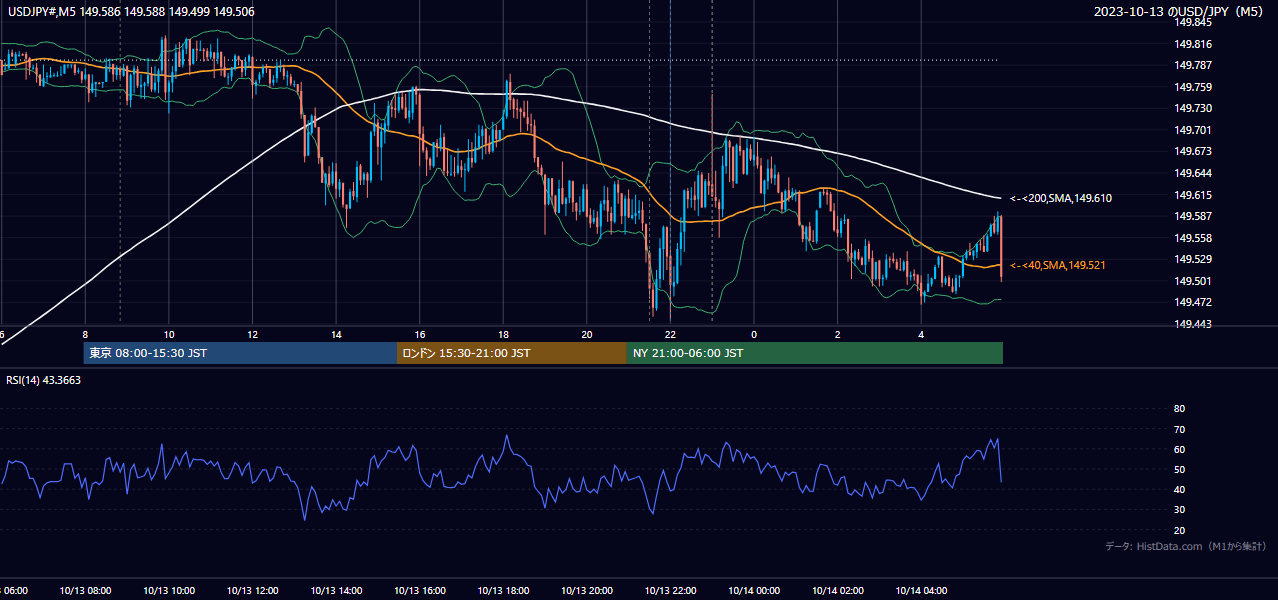Click RSI axis level 50
Viewport: 1278px width, 600px height.
coord(1179,469)
